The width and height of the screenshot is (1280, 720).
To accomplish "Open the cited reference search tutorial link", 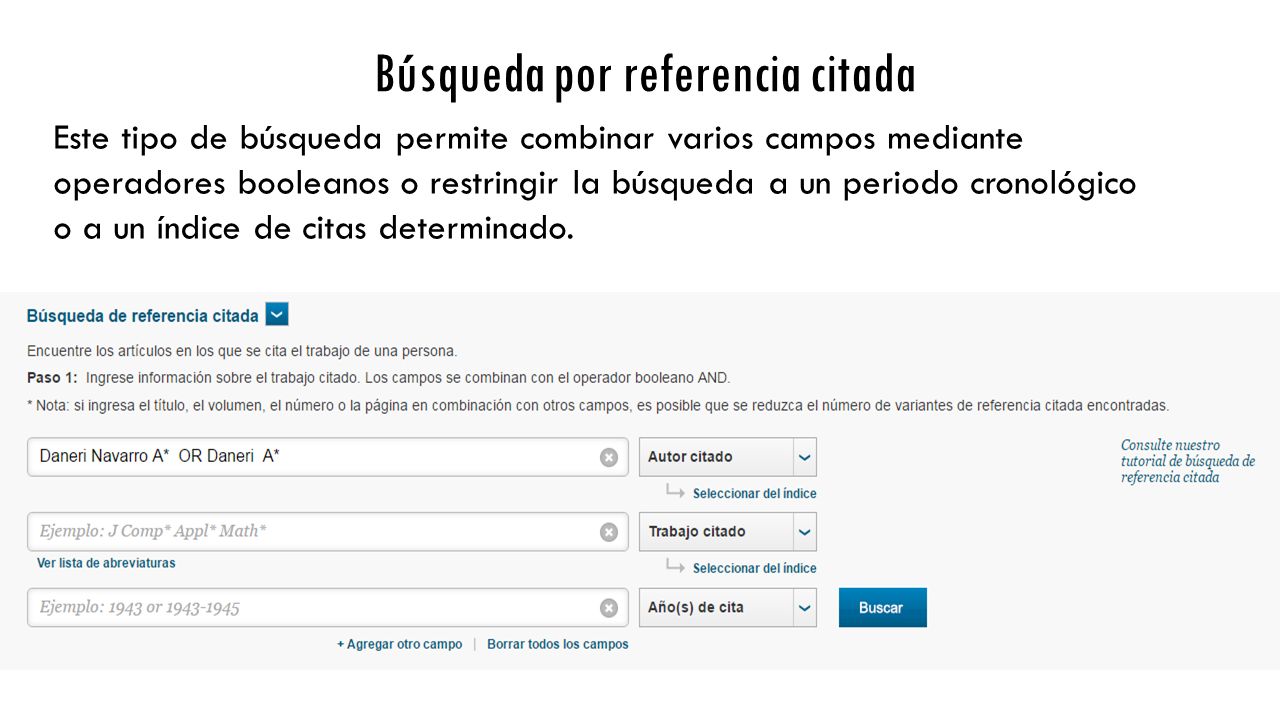I will (1187, 461).
